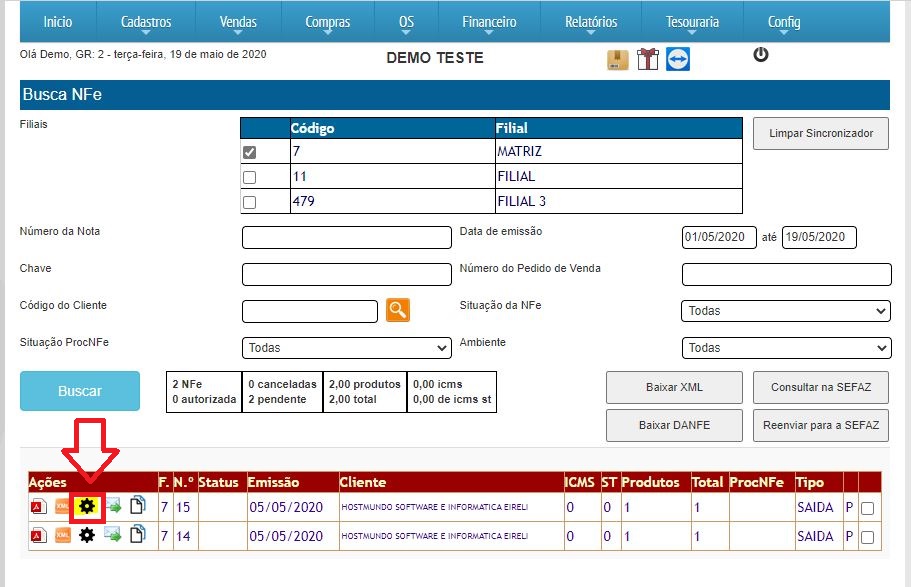Click the Reenviar para a SEFAZ button
The height and width of the screenshot is (587, 911).
(821, 425)
